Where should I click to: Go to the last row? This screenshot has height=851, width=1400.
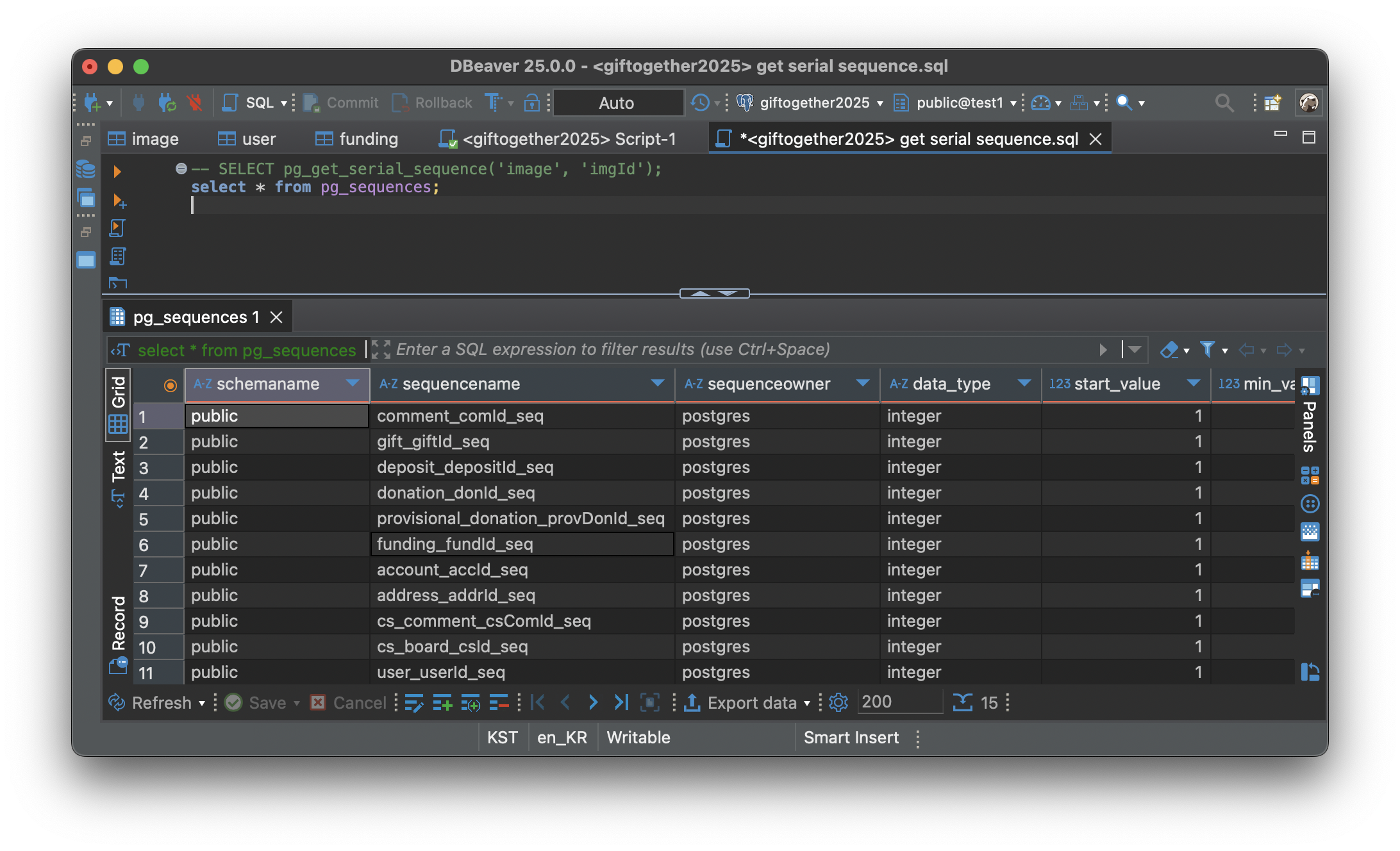point(621,703)
